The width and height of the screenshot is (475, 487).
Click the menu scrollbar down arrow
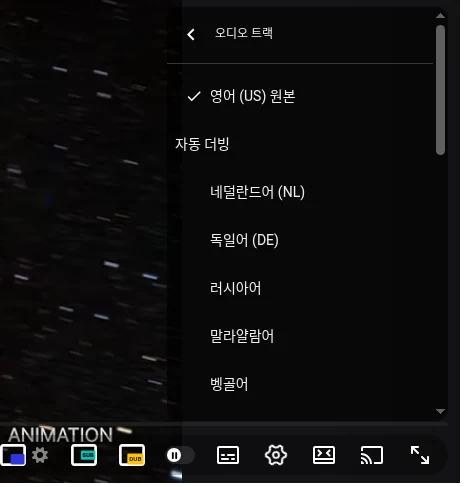[x=440, y=411]
